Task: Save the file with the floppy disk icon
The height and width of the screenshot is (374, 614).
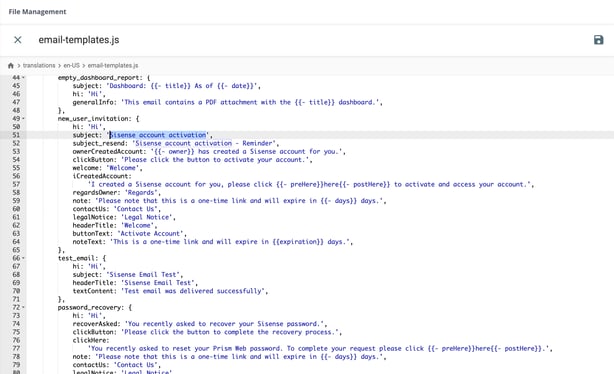Action: 598,40
